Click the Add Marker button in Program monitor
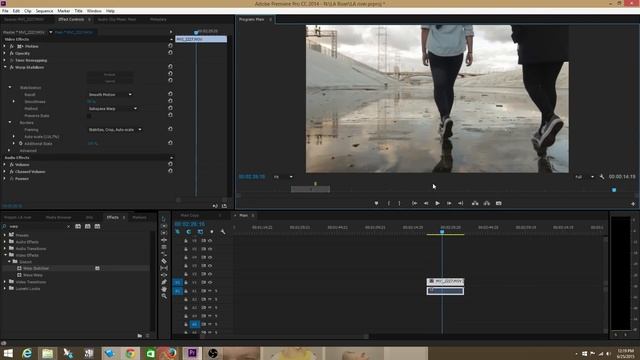640x360 pixels. tap(376, 203)
